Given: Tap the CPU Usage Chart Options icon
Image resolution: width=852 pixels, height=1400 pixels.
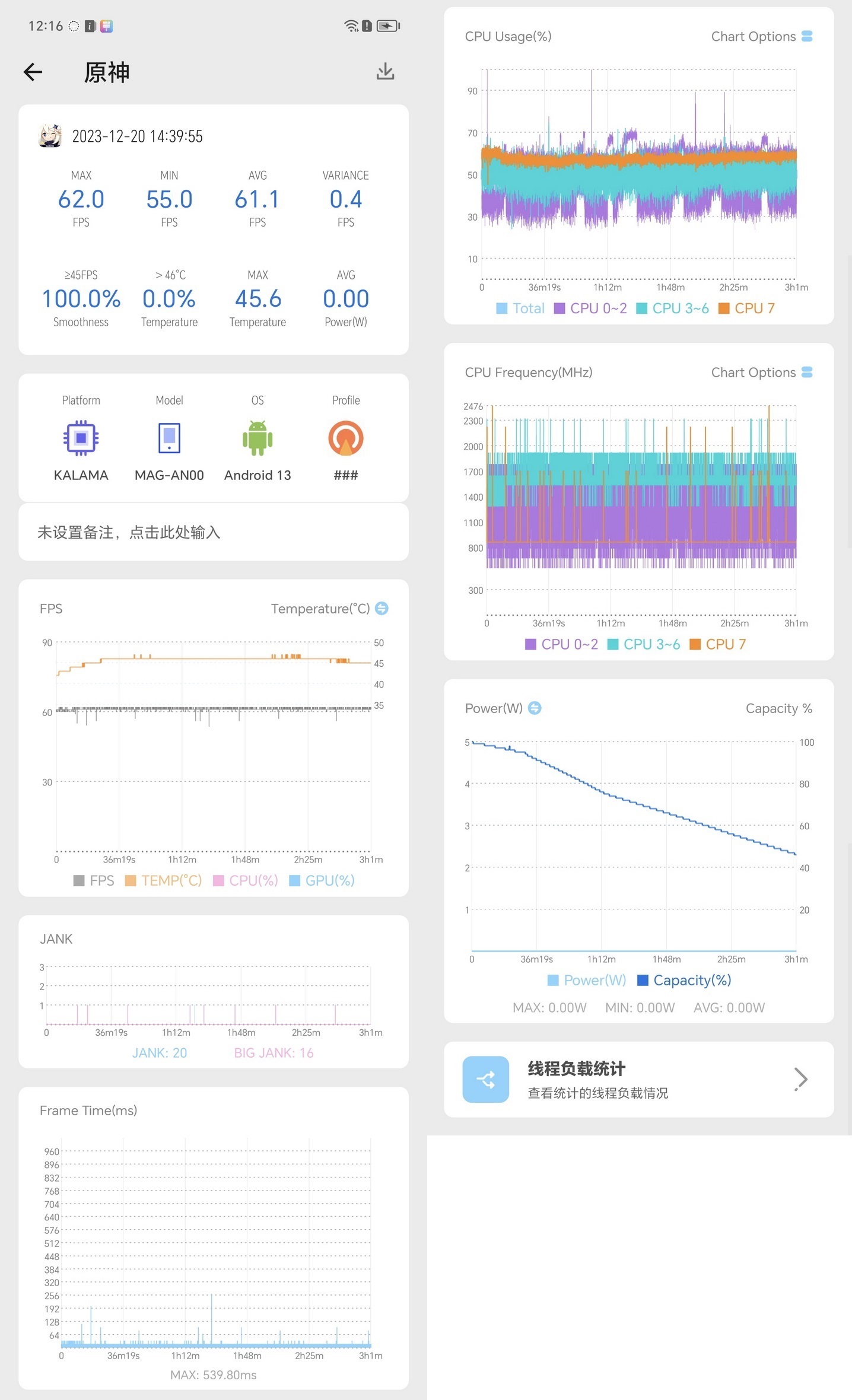Looking at the screenshot, I should [x=807, y=37].
